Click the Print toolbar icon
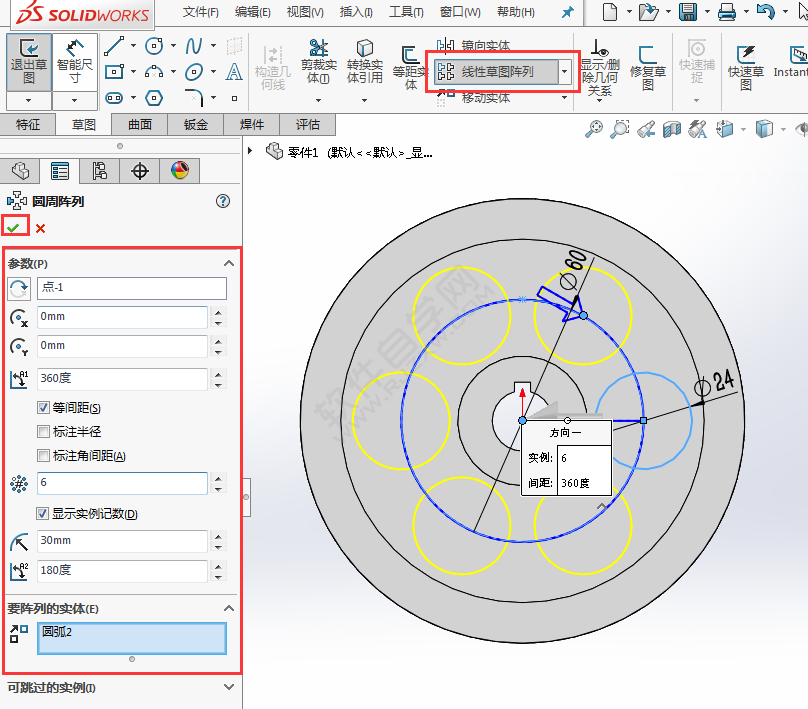This screenshot has height=709, width=808. (727, 11)
